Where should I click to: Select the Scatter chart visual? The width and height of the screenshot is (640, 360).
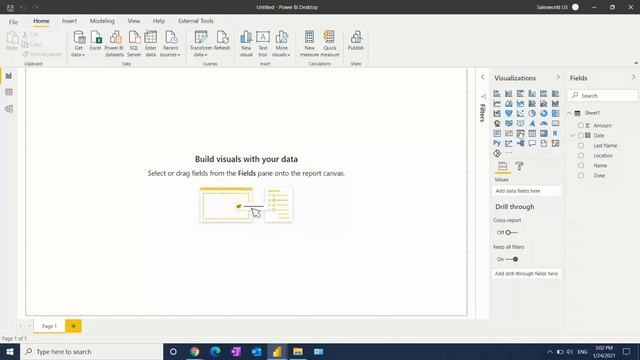[x=520, y=113]
